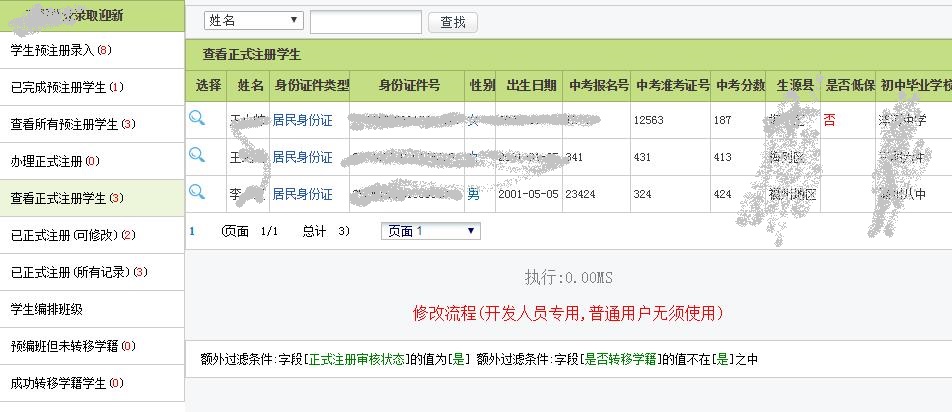The width and height of the screenshot is (952, 412).
Task: Open details magnifier in 23424 row
Action: pyautogui.click(x=197, y=192)
